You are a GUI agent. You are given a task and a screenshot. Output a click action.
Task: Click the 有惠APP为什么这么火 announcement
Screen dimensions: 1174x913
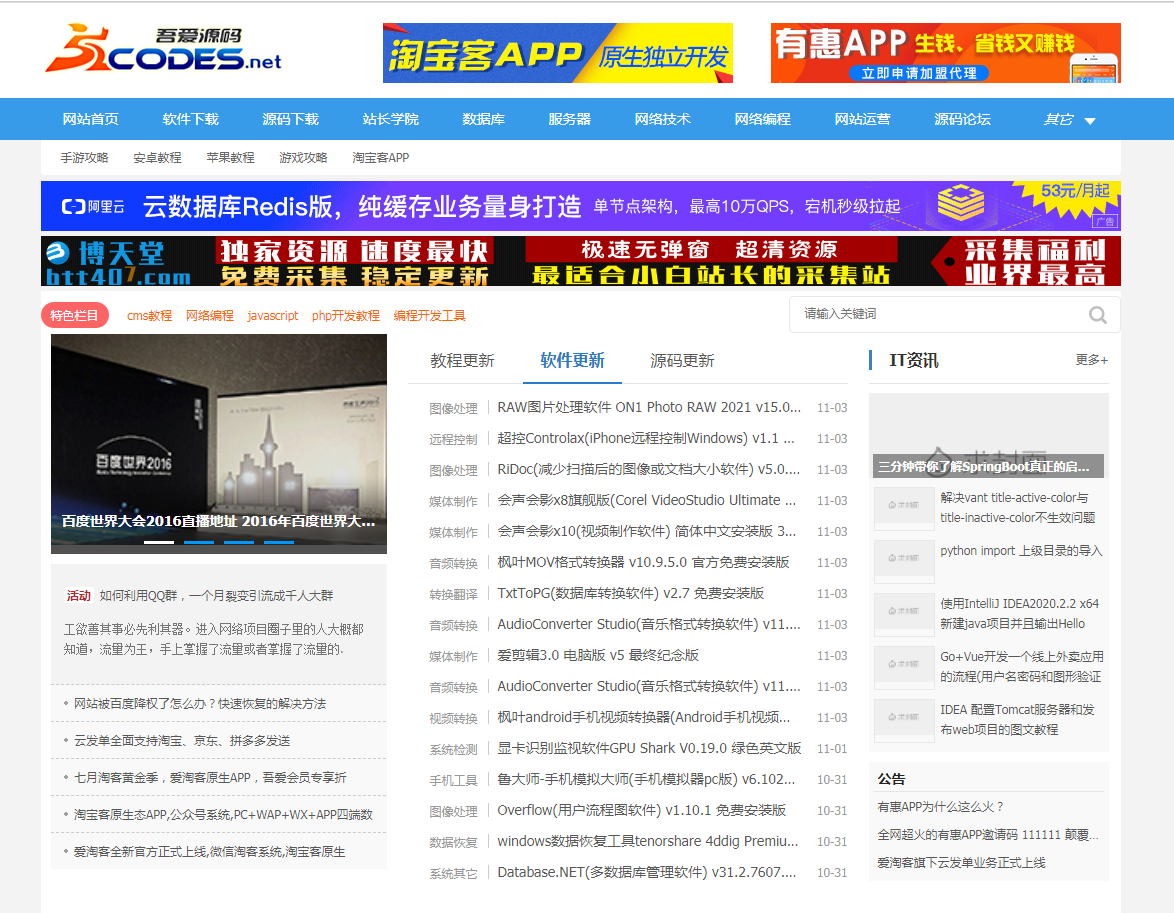[940, 807]
